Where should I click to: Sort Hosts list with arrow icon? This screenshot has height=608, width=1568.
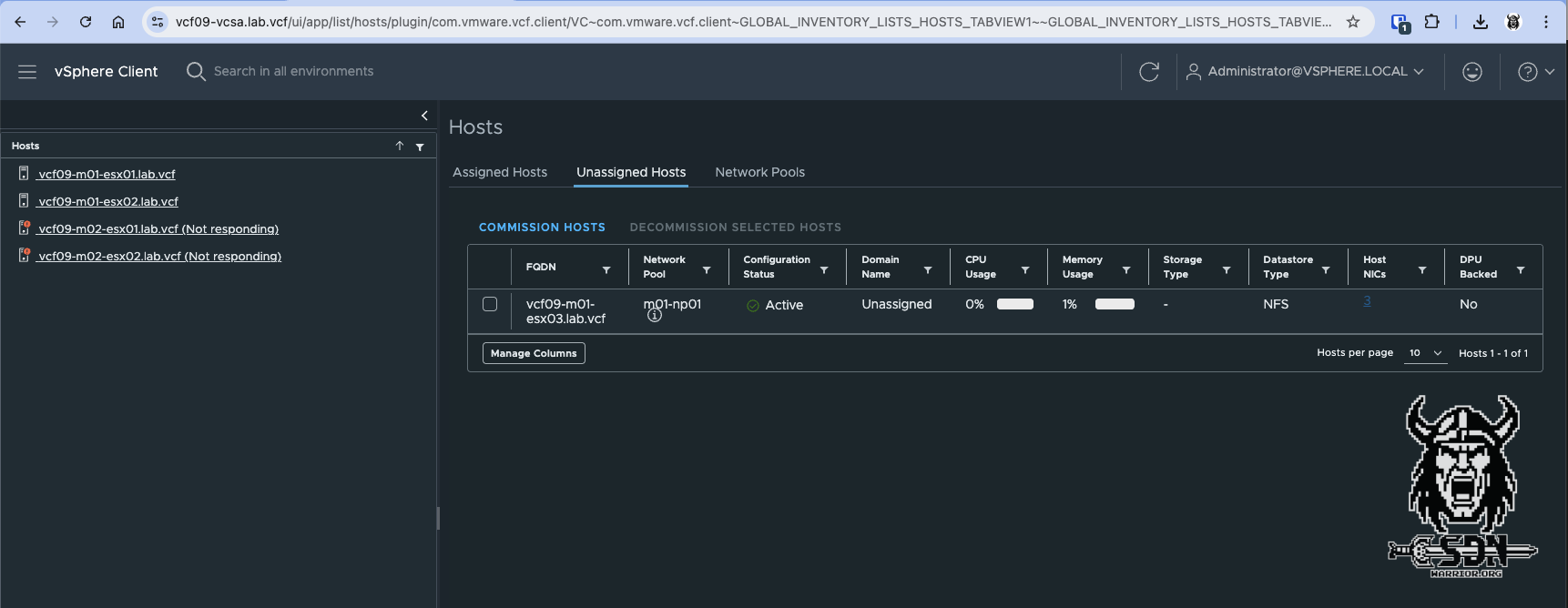[399, 146]
